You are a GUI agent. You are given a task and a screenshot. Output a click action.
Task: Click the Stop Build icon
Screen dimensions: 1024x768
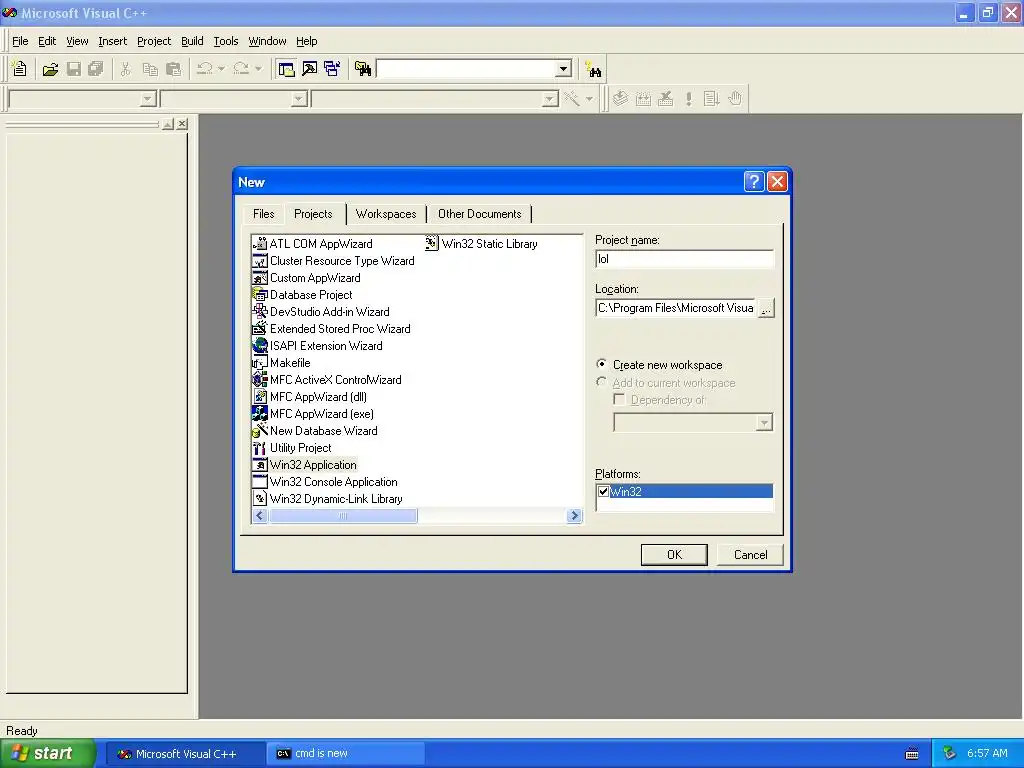pos(665,99)
